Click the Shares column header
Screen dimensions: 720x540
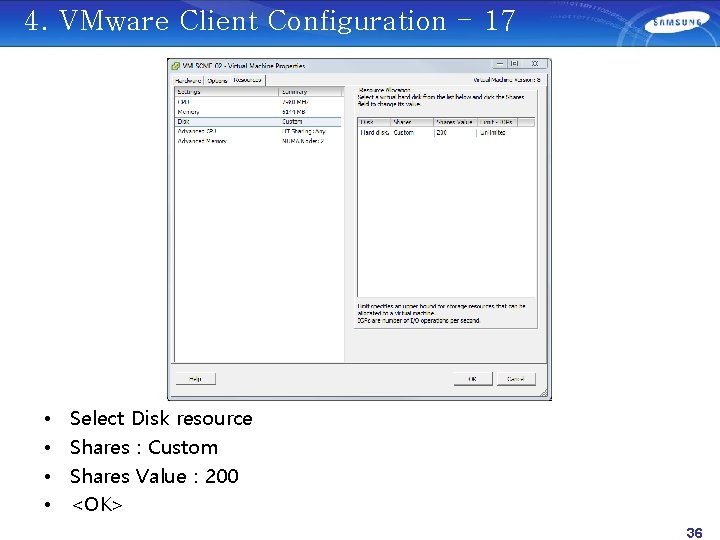[412, 122]
